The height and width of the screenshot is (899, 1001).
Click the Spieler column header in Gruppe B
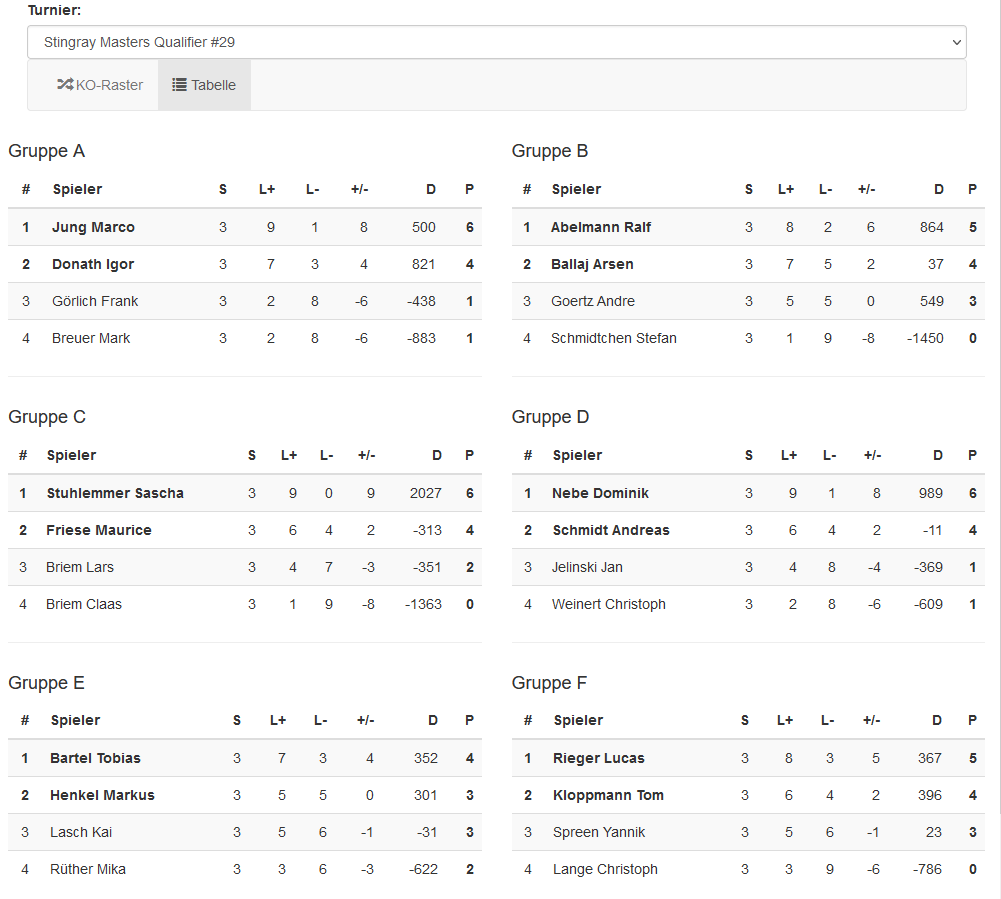pos(576,189)
